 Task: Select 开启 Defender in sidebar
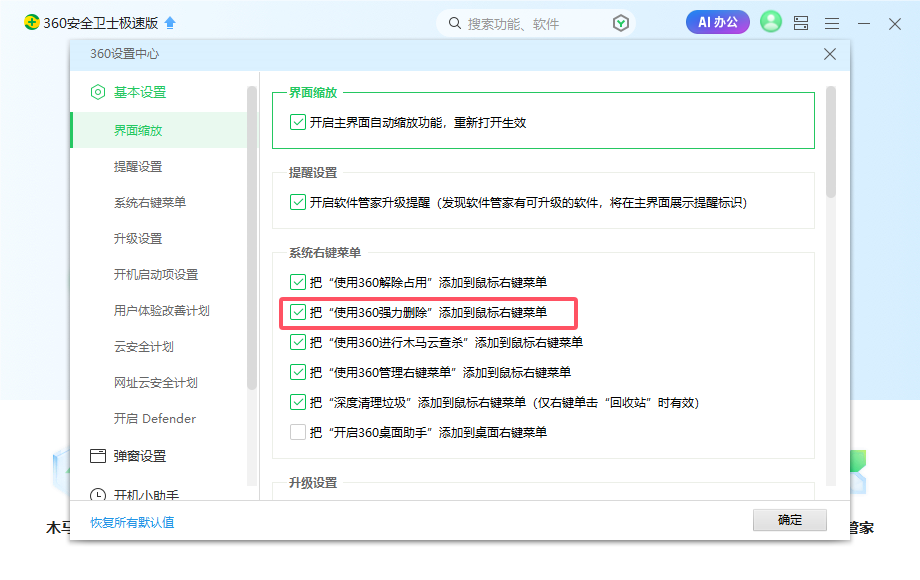pos(154,419)
